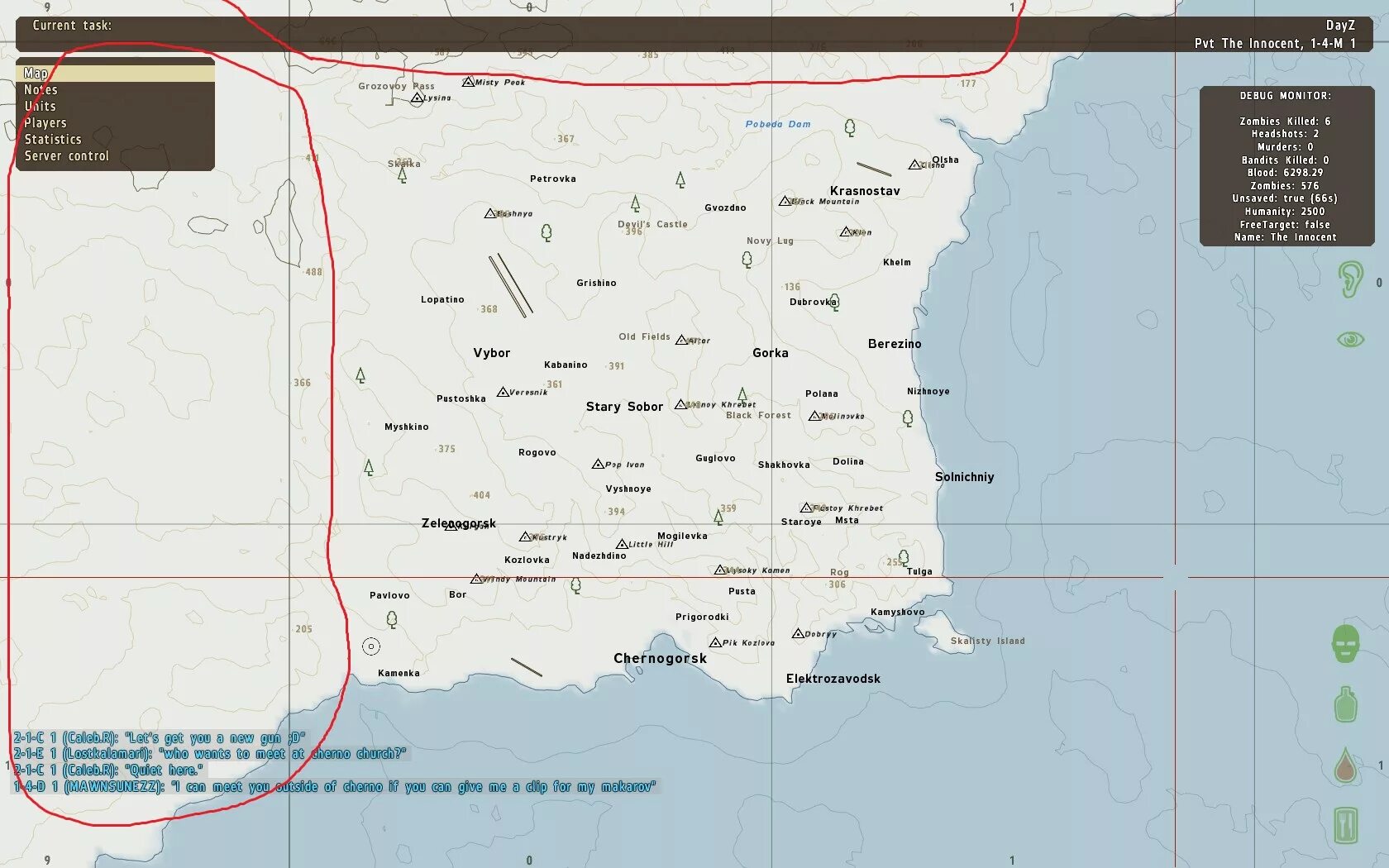
Task: Click the Bashnya hill triangle marker
Action: 491,213
